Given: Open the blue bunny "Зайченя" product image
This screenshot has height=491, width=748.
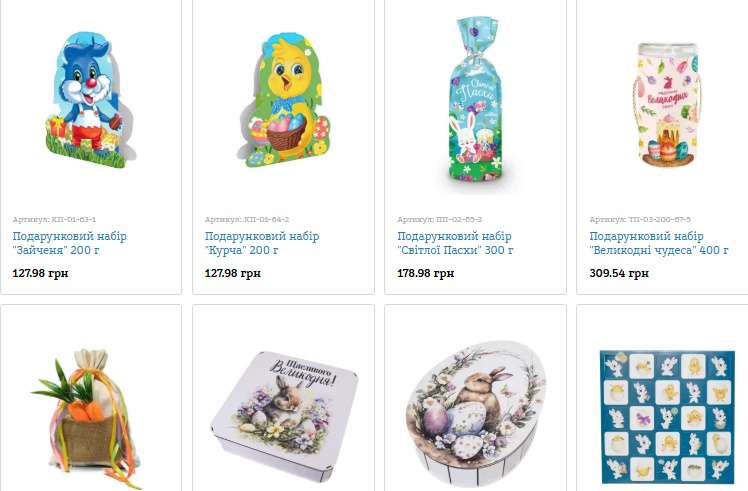Looking at the screenshot, I should [91, 100].
